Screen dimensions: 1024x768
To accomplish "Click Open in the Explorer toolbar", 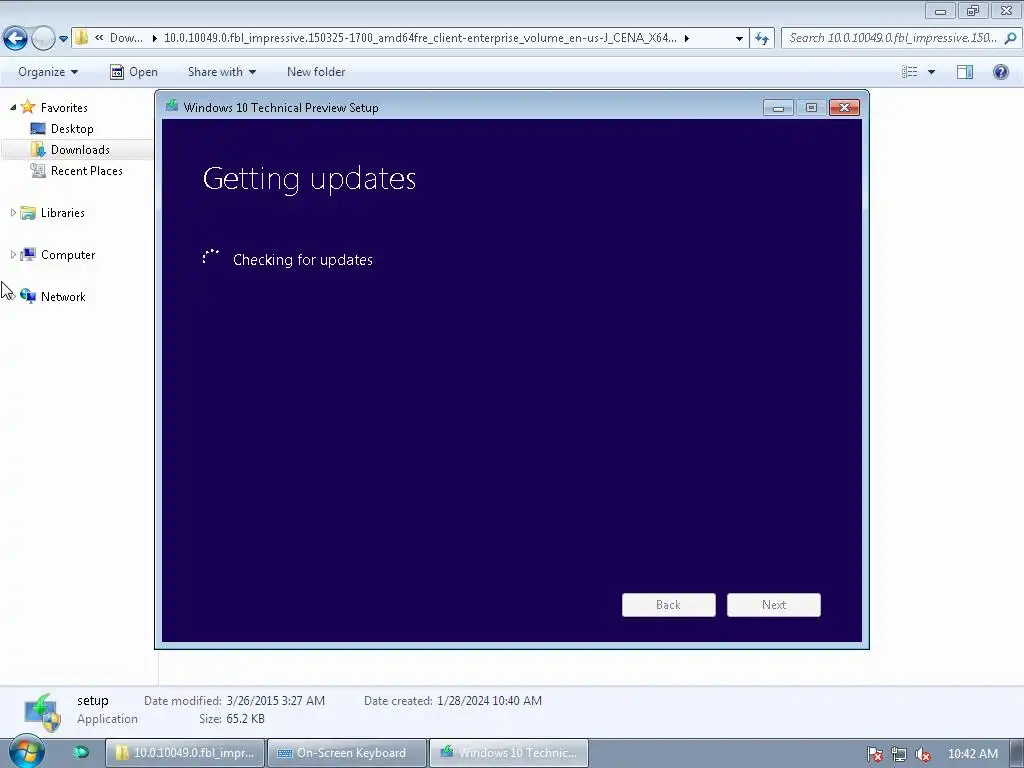I will coord(134,72).
